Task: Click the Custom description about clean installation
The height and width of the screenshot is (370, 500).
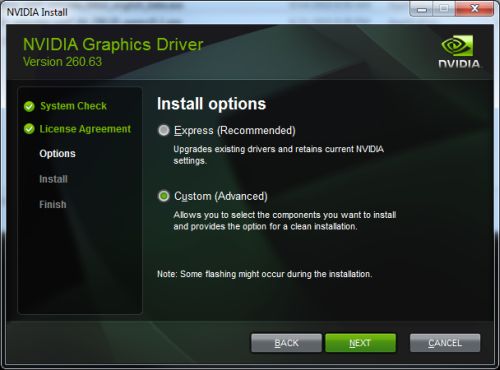Action: click(285, 221)
